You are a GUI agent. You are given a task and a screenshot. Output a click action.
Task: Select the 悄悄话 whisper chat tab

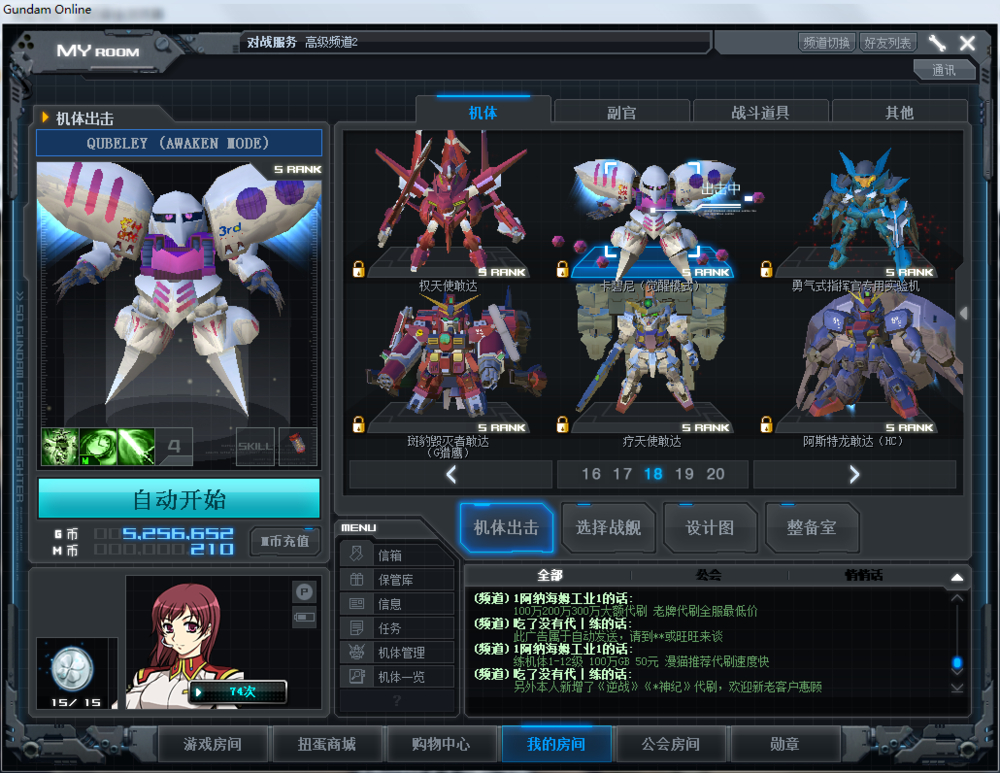864,575
